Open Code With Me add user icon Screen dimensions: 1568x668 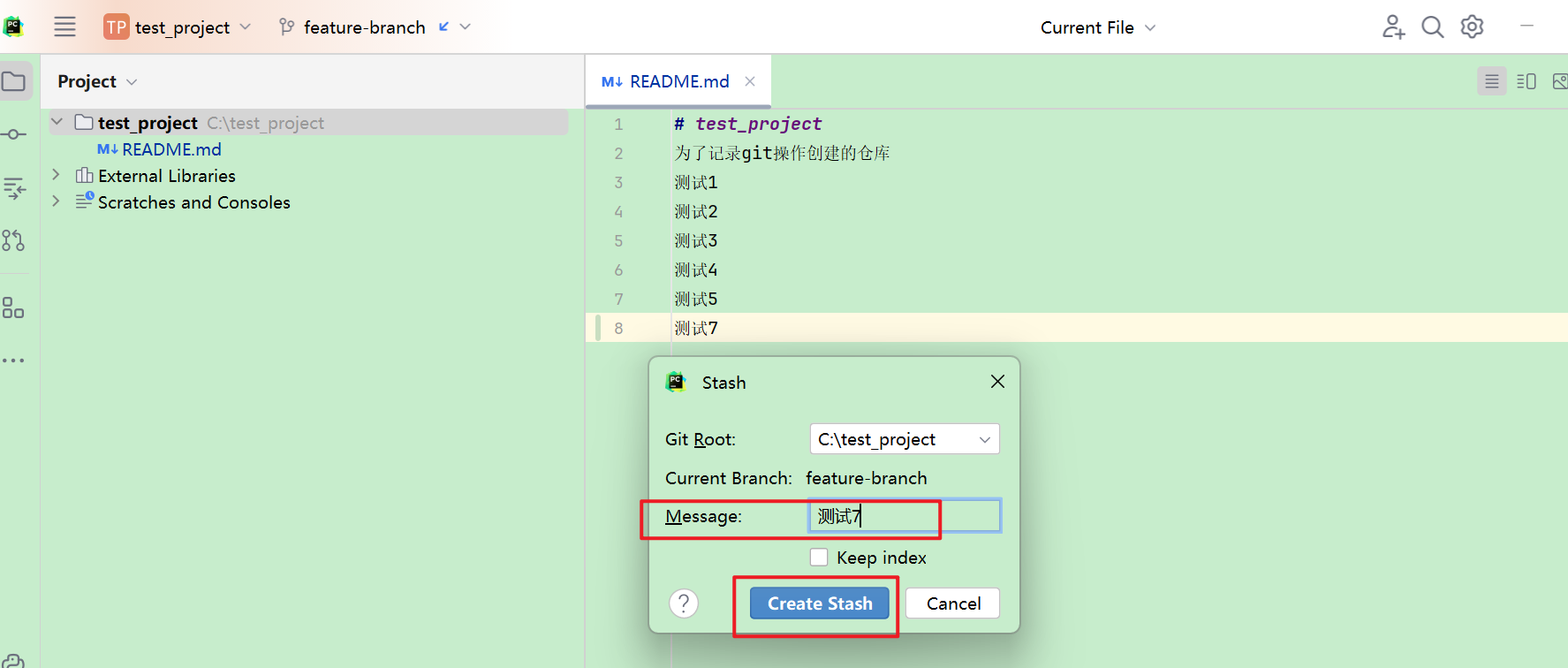click(1393, 27)
